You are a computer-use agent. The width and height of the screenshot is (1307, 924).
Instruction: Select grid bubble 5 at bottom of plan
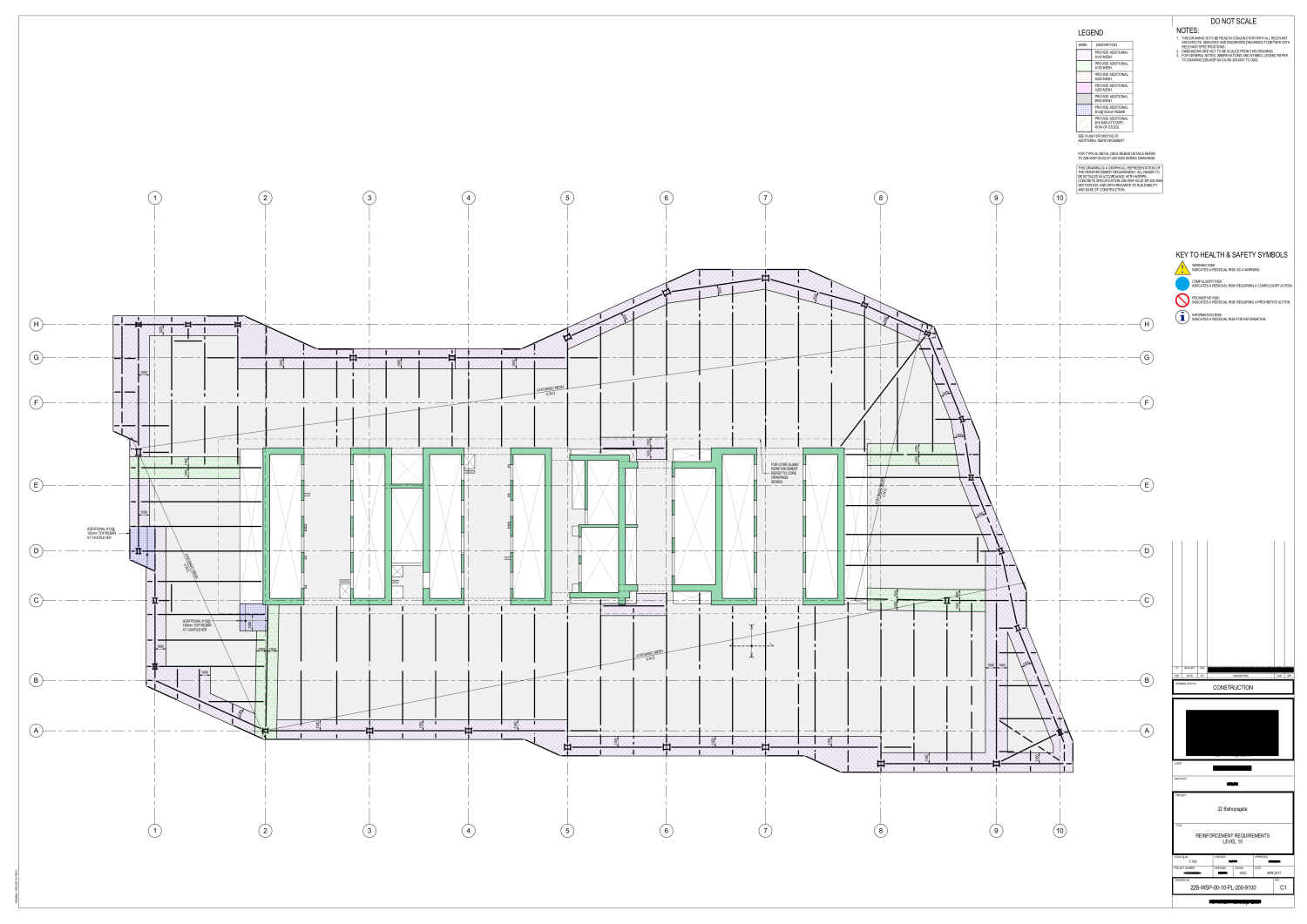(567, 831)
